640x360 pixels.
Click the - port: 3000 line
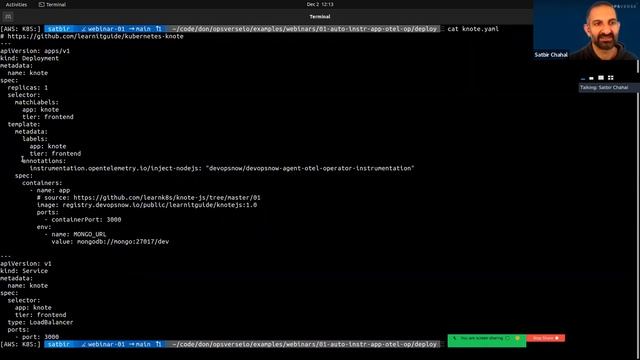tap(37, 337)
